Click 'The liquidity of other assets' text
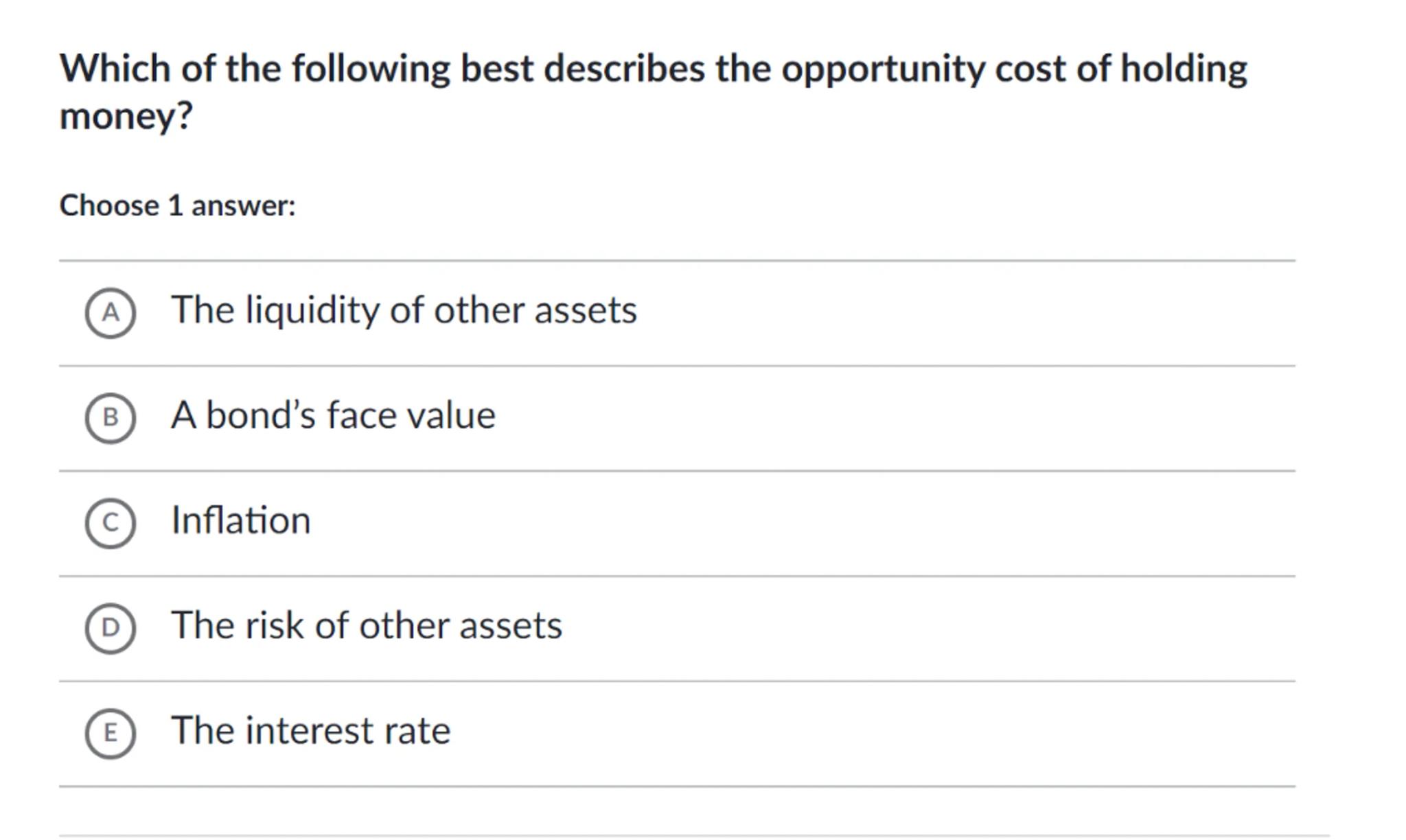 pos(404,310)
